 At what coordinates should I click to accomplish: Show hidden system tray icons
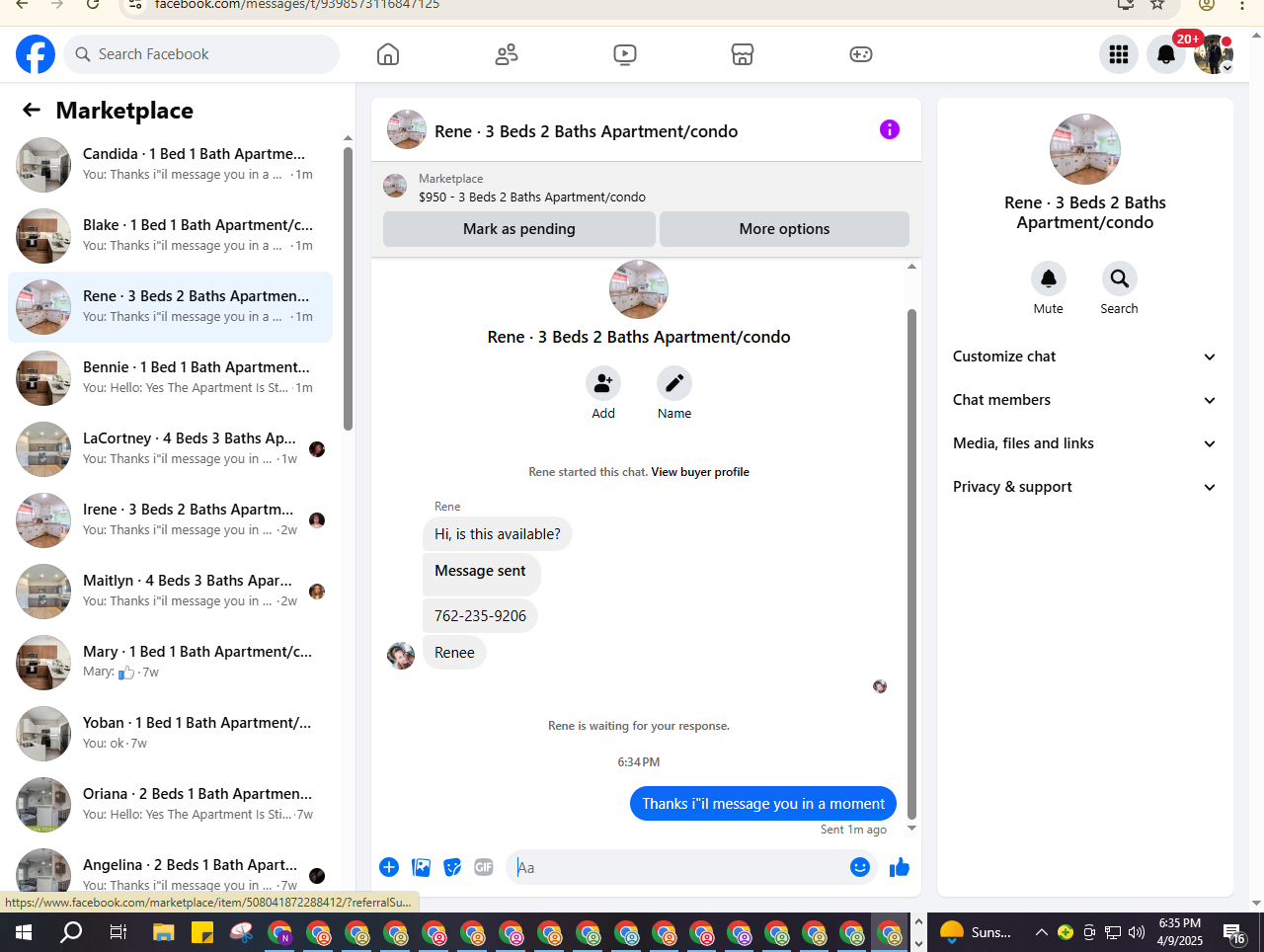click(1041, 932)
